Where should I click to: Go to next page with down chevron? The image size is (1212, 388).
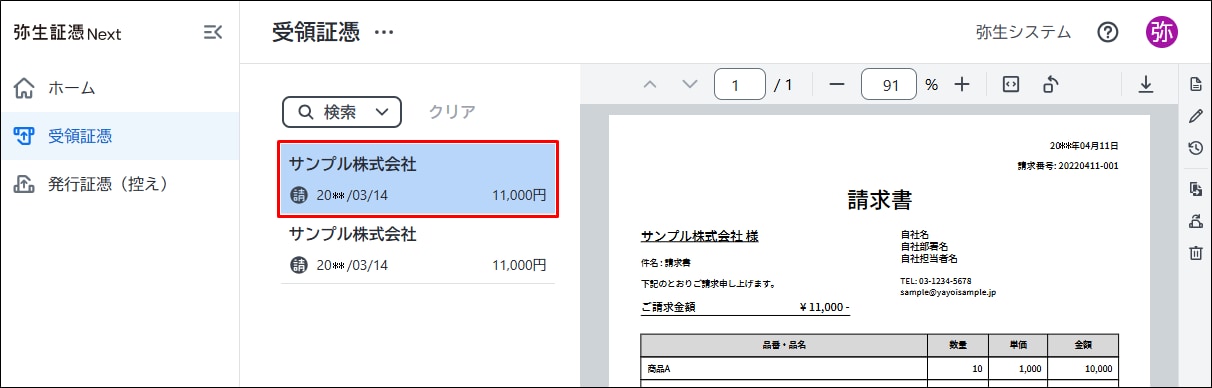pos(689,85)
